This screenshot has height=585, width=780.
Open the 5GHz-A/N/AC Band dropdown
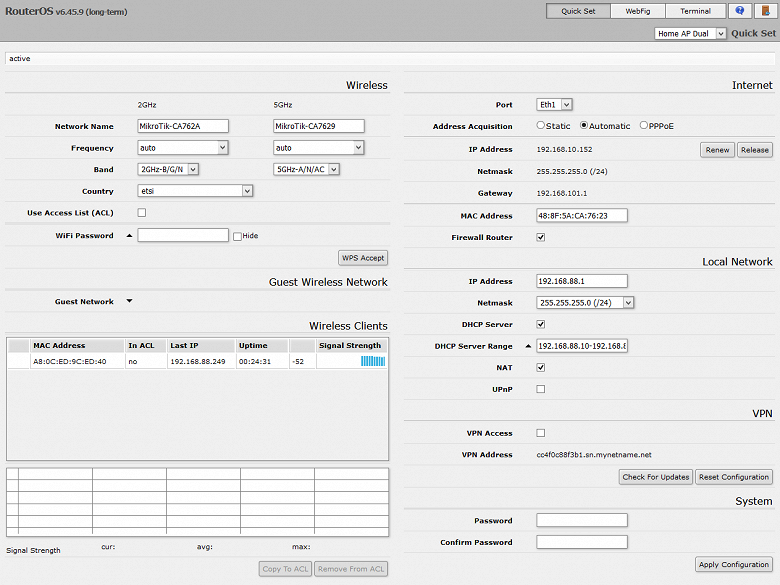[x=307, y=169]
